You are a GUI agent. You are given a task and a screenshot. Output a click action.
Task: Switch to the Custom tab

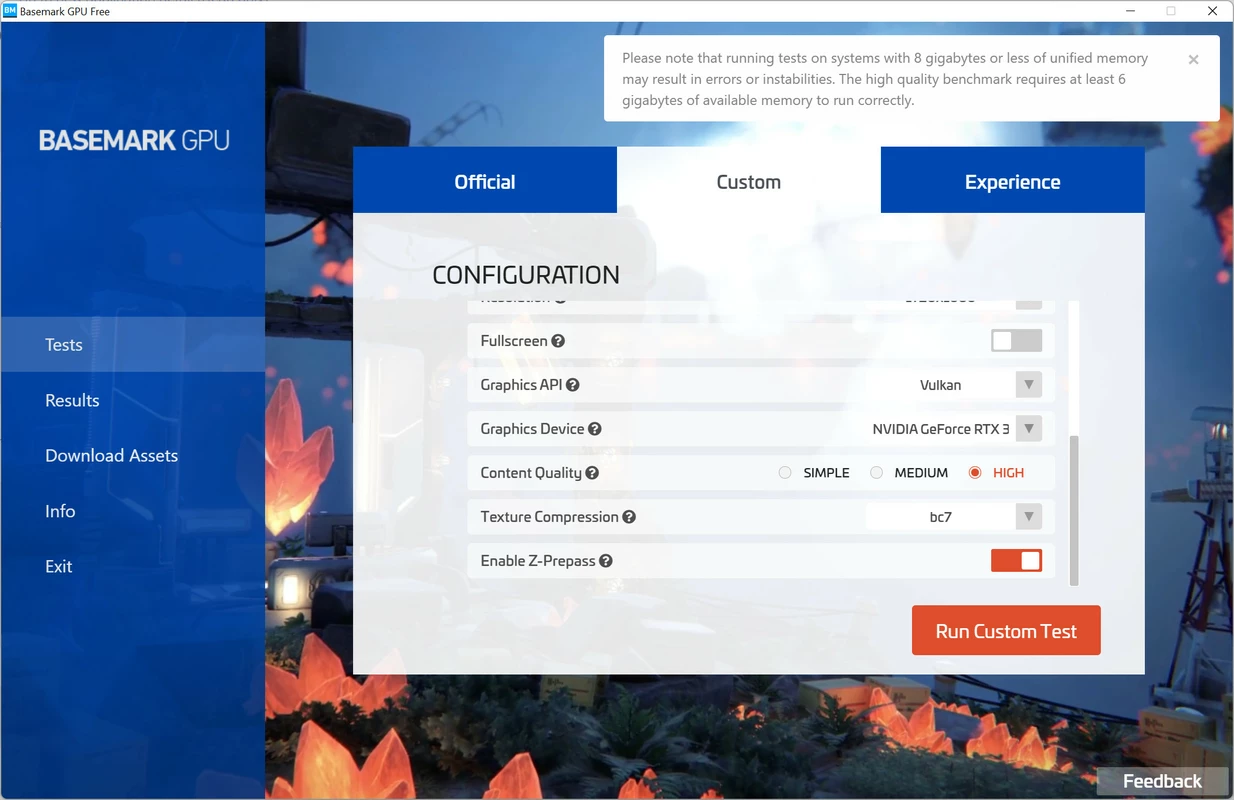coord(749,181)
